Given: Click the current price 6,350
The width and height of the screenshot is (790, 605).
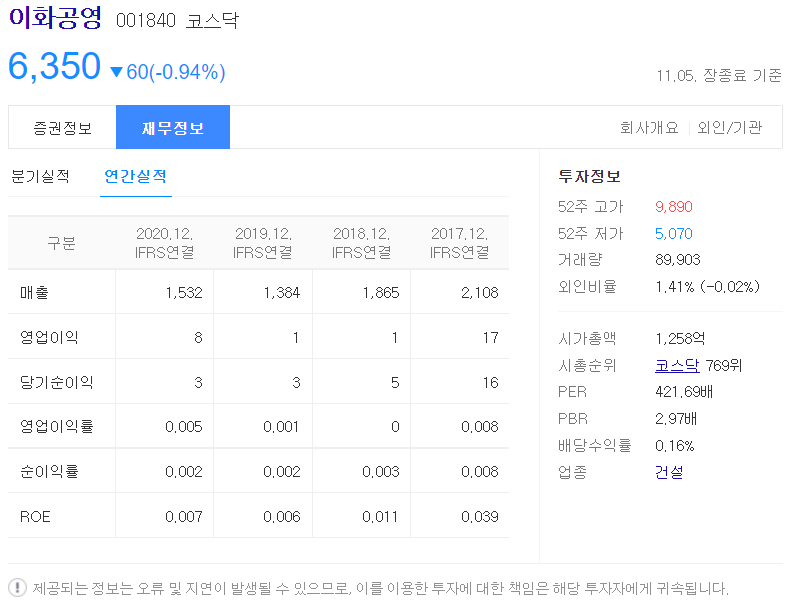Looking at the screenshot, I should 54,66.
